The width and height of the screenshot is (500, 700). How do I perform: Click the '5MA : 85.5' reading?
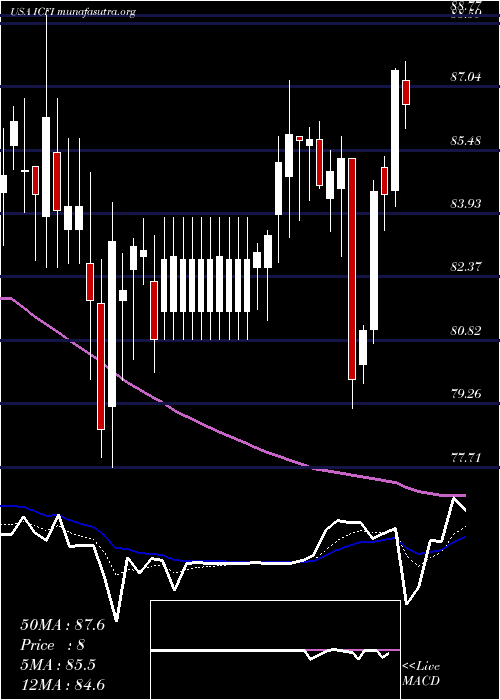58,665
